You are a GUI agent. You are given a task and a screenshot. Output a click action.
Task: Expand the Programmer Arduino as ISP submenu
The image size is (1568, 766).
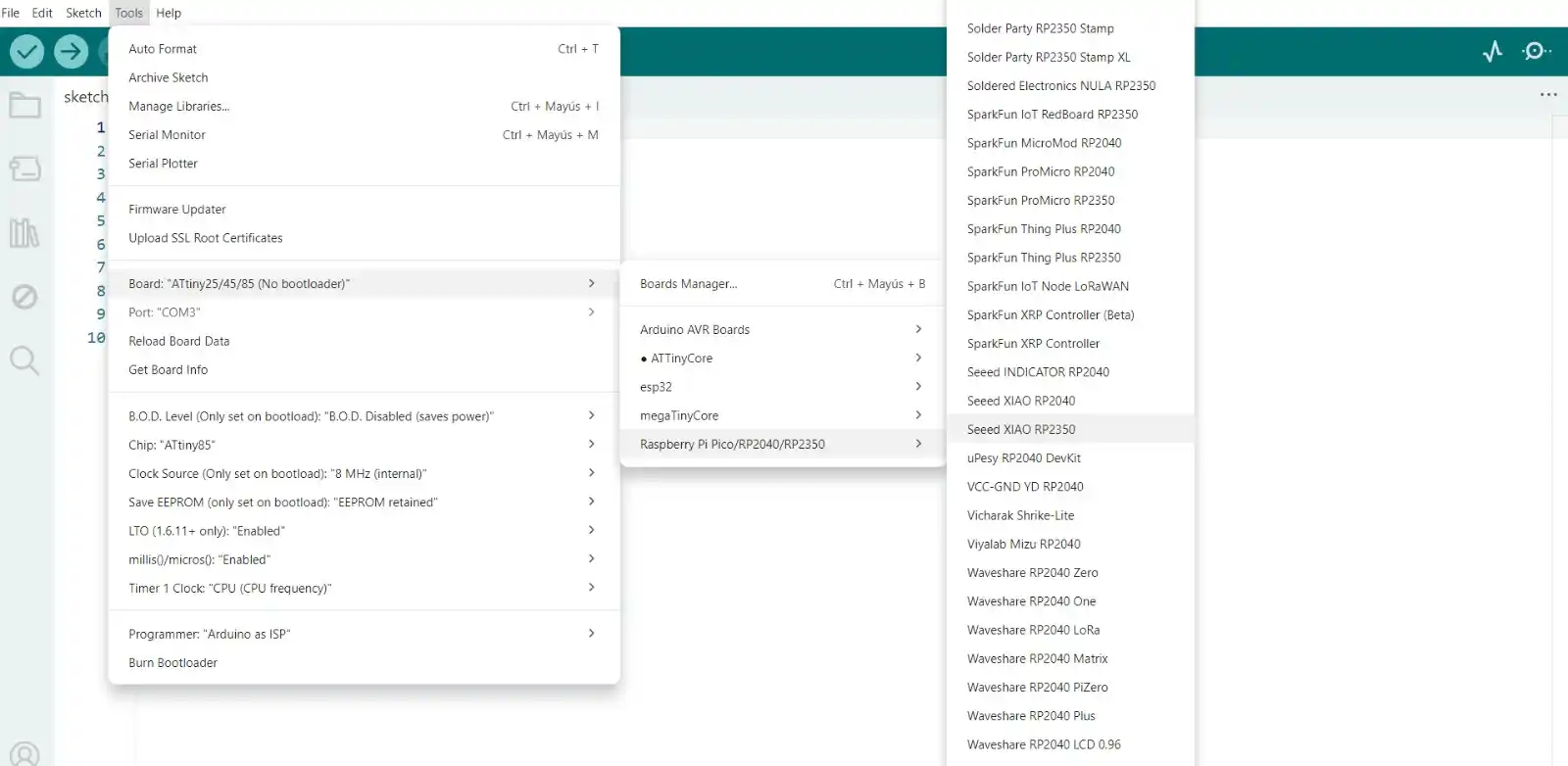(364, 634)
